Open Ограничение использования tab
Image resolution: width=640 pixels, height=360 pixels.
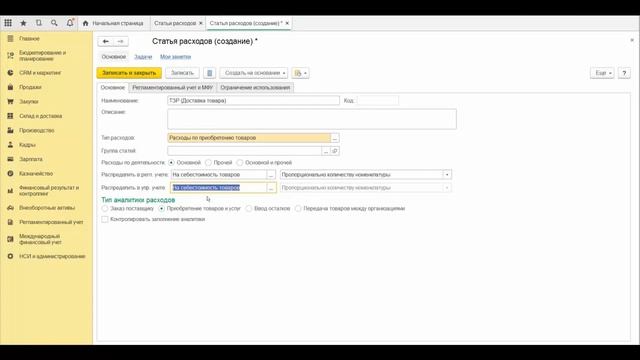(x=255, y=87)
